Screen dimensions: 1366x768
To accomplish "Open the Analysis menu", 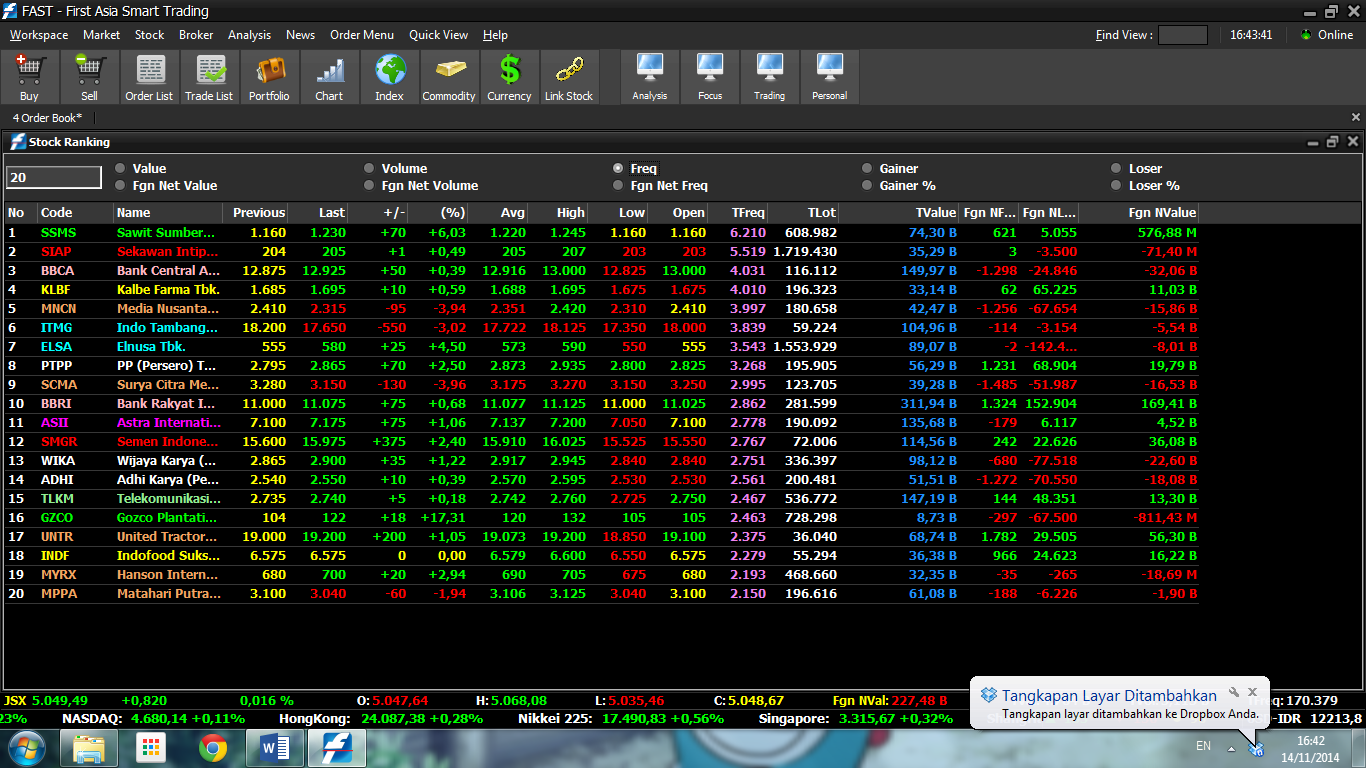I will click(x=249, y=35).
